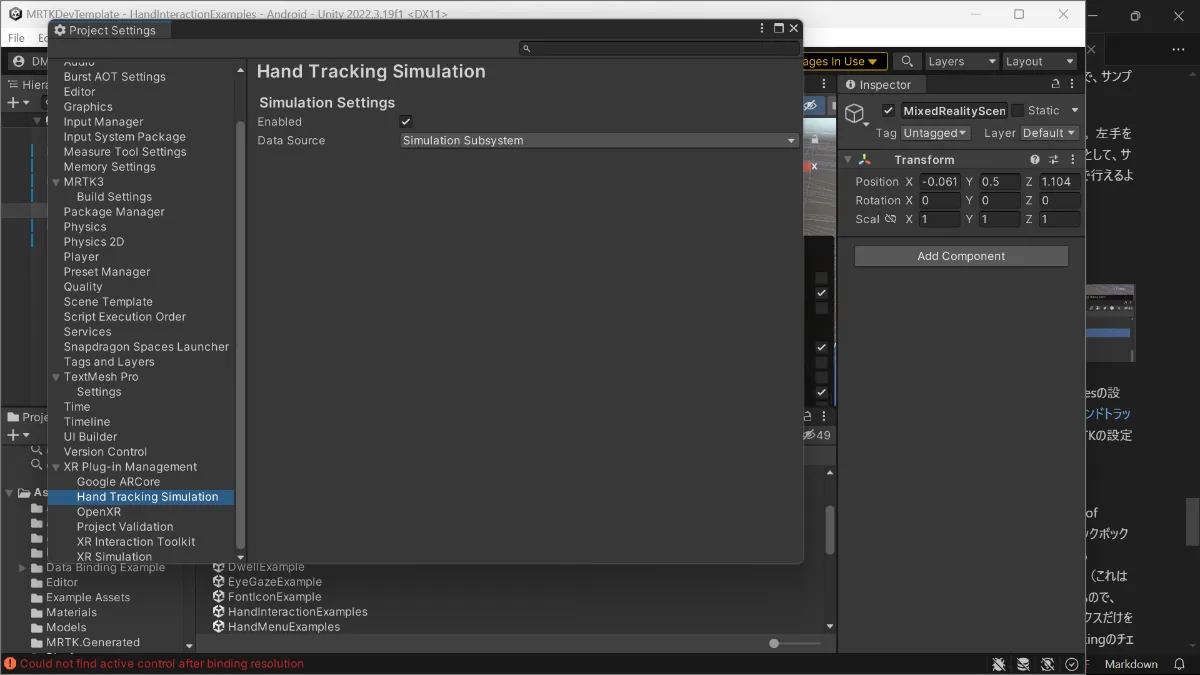Open Transform component three-dot menu
This screenshot has height=675, width=1200.
1073,160
